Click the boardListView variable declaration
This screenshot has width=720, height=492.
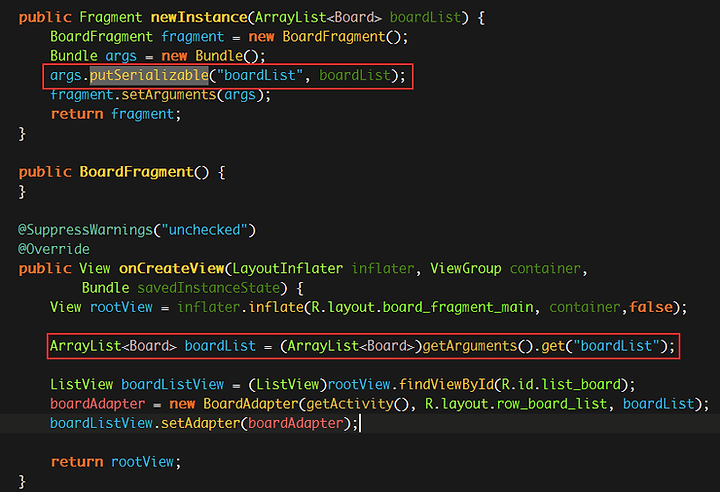click(x=173, y=385)
